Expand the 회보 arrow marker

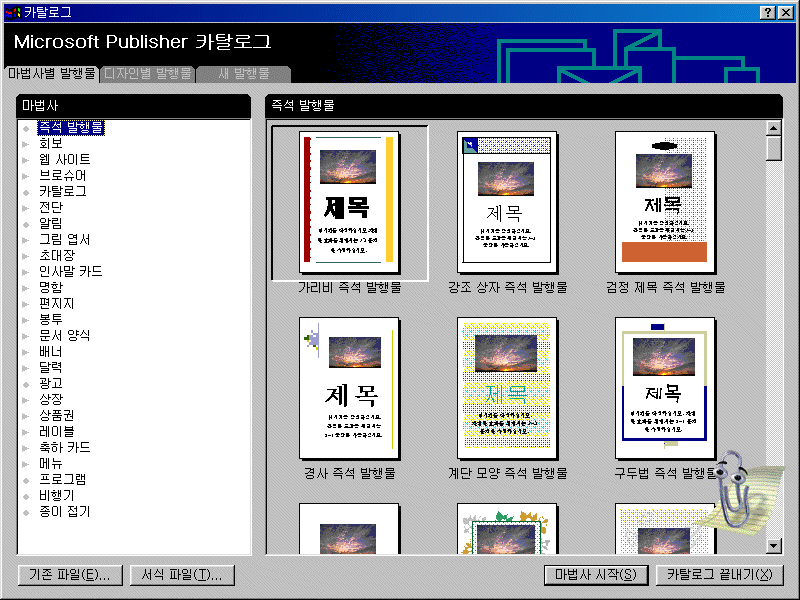(26, 144)
